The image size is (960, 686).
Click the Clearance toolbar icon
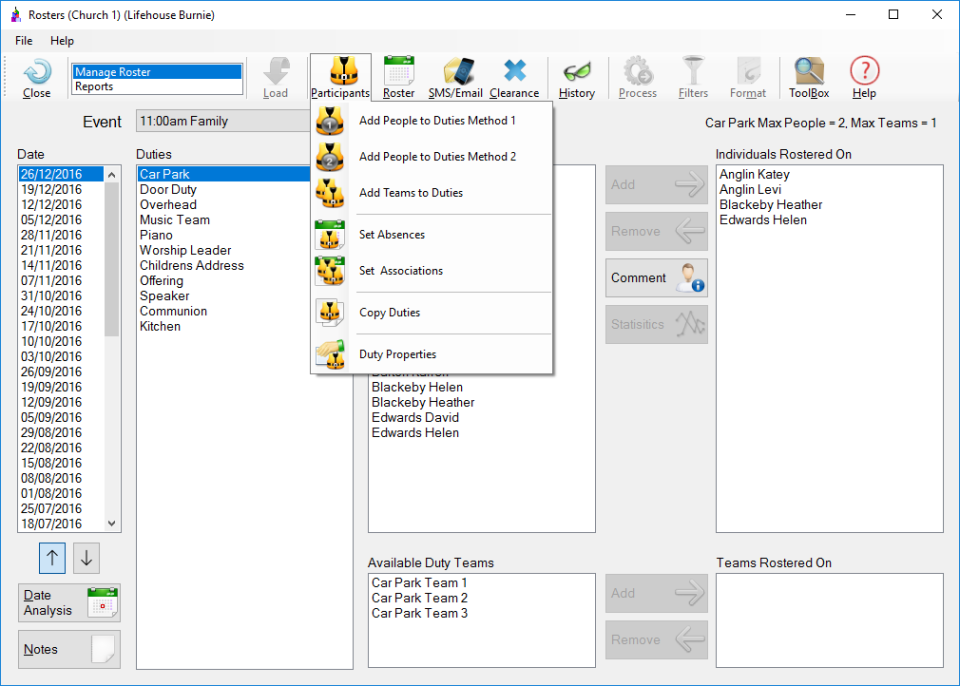(514, 77)
